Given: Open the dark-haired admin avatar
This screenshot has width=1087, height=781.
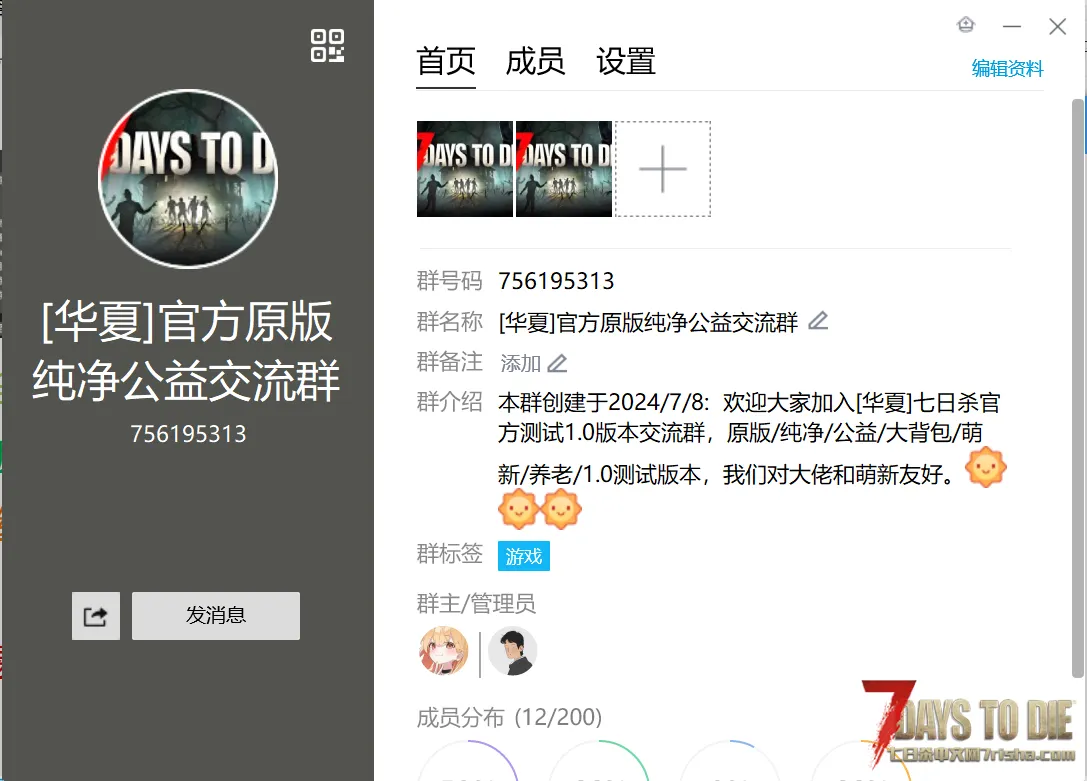Looking at the screenshot, I should coord(512,651).
